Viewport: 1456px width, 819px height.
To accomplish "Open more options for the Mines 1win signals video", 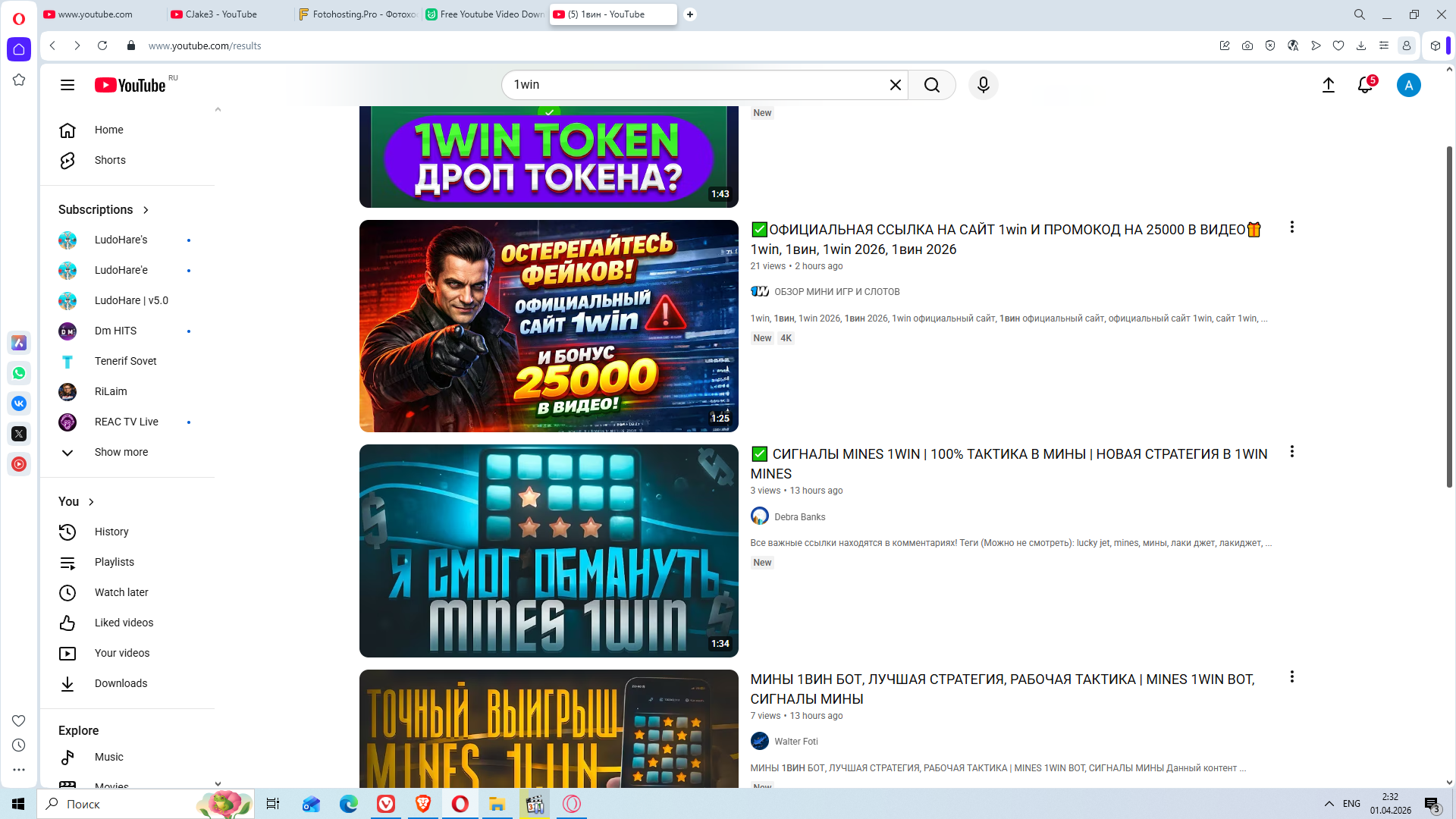I will pos(1291,452).
